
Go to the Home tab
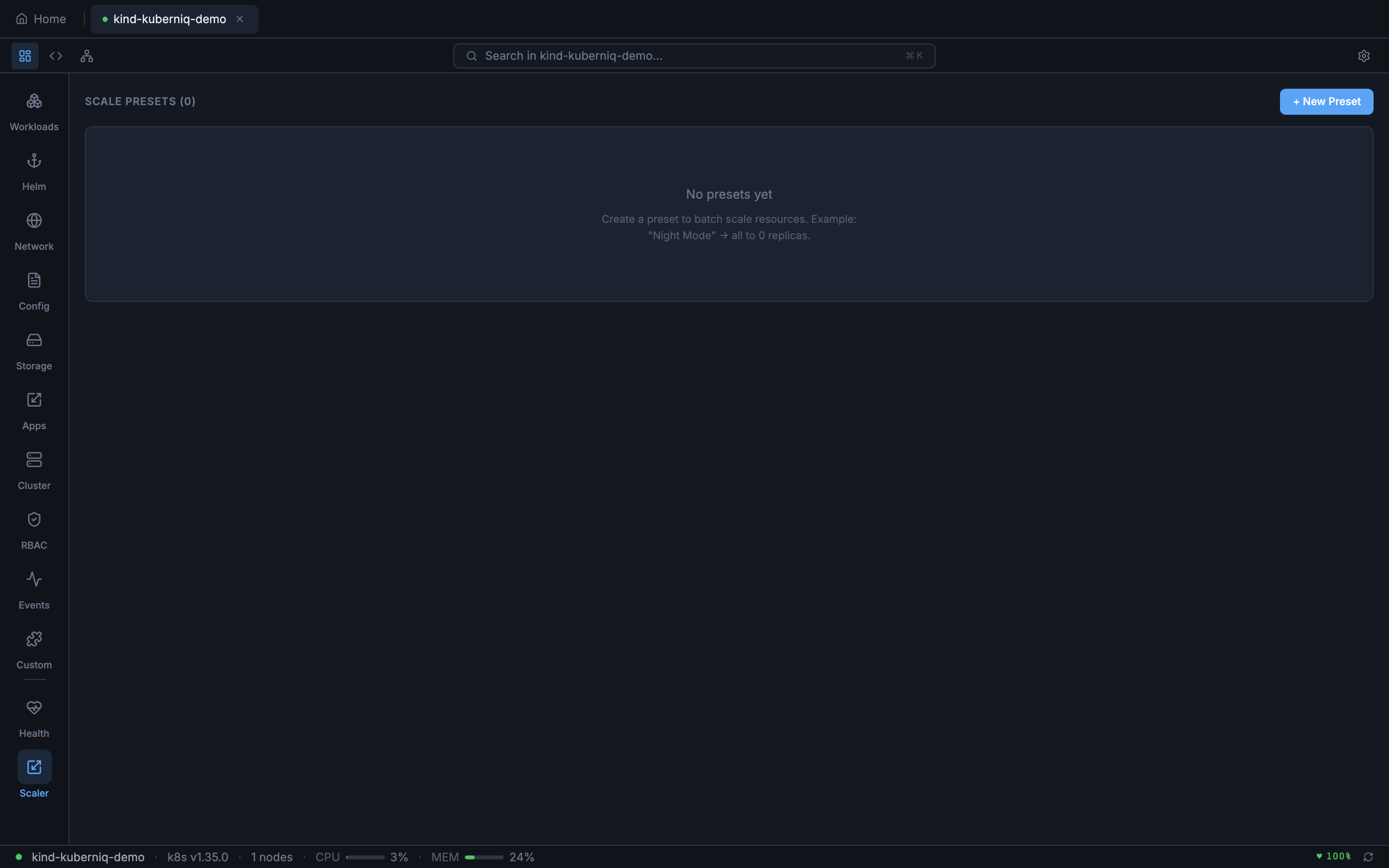point(41,19)
